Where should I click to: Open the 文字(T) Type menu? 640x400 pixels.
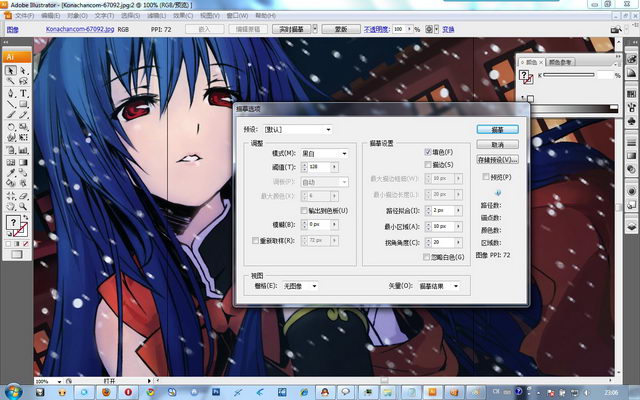(104, 16)
